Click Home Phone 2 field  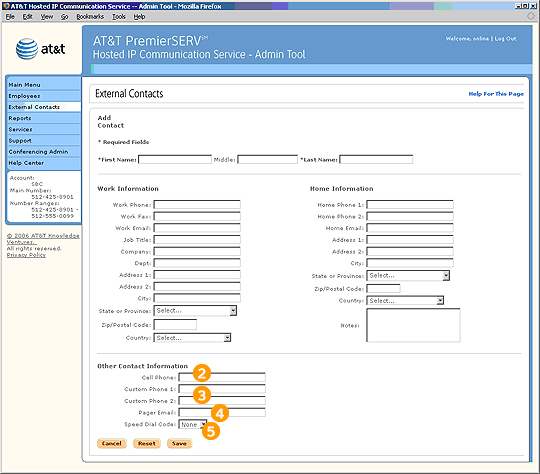(x=409, y=216)
